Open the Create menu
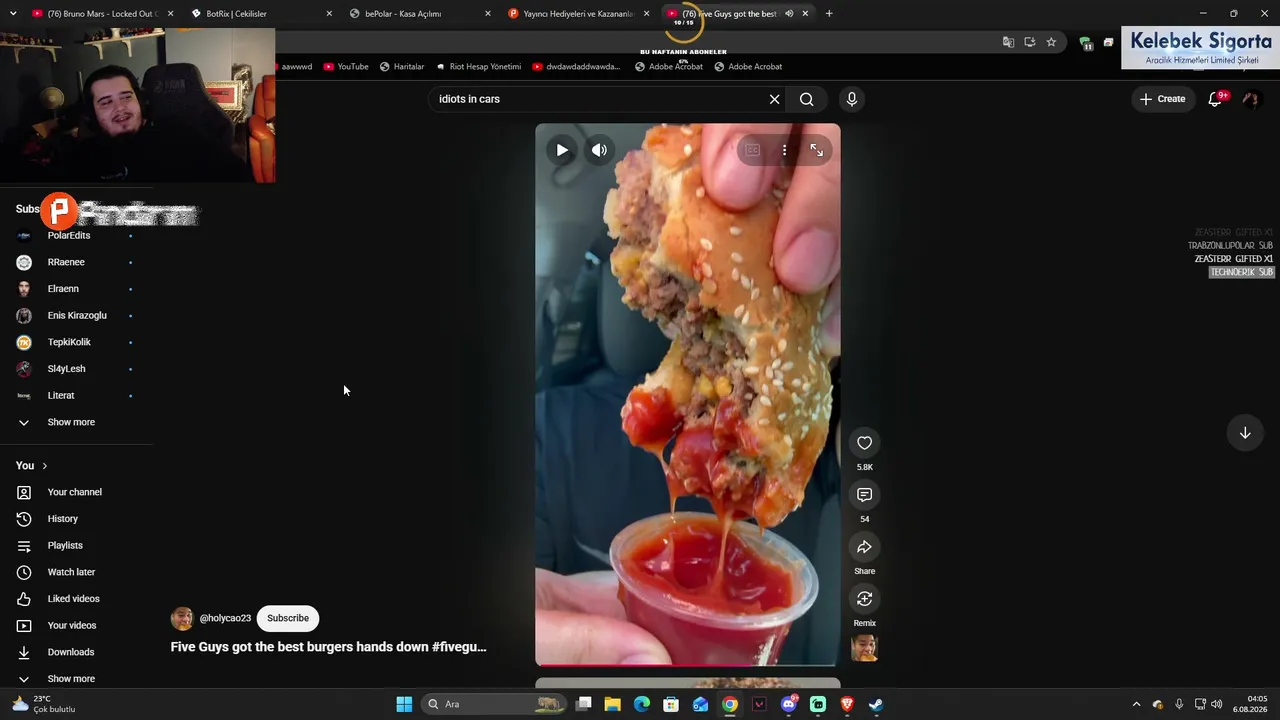Image resolution: width=1280 pixels, height=720 pixels. click(1162, 99)
